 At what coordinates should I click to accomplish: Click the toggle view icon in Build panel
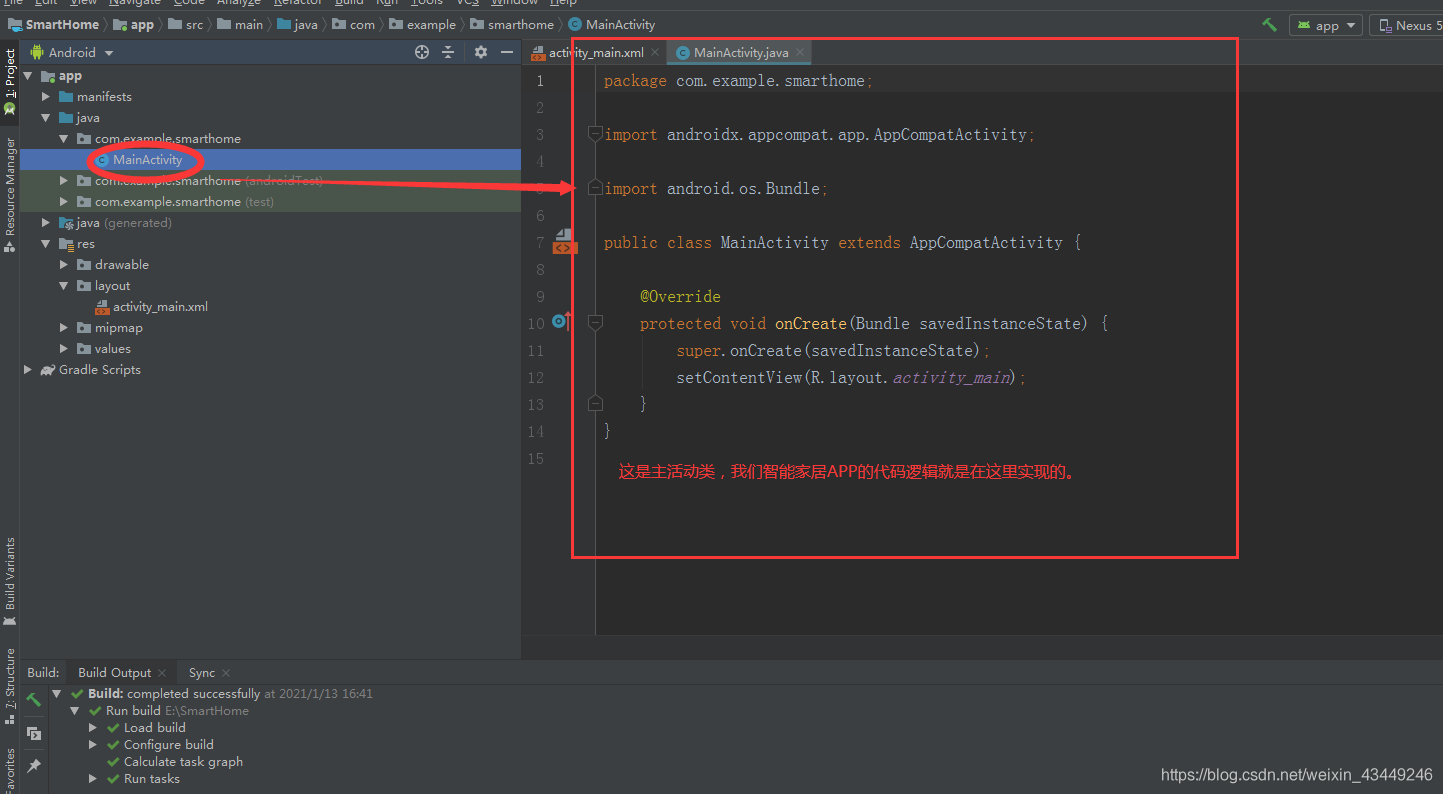coord(34,733)
